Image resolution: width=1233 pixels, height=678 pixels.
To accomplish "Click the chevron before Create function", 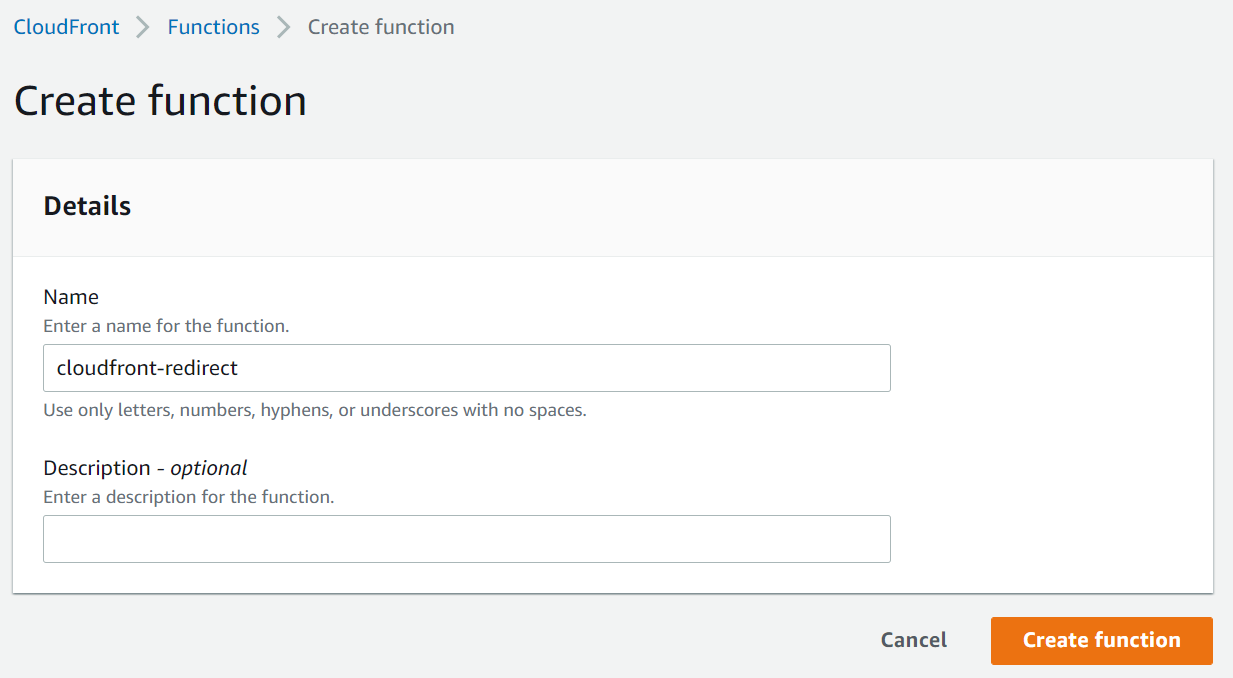I will [x=285, y=27].
